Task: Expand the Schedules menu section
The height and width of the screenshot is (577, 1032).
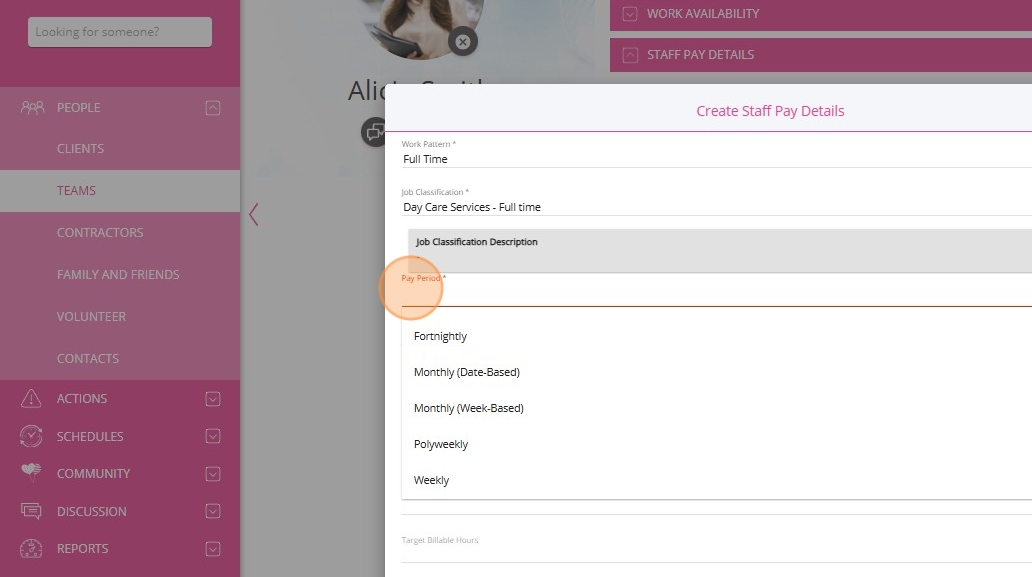Action: (x=213, y=436)
